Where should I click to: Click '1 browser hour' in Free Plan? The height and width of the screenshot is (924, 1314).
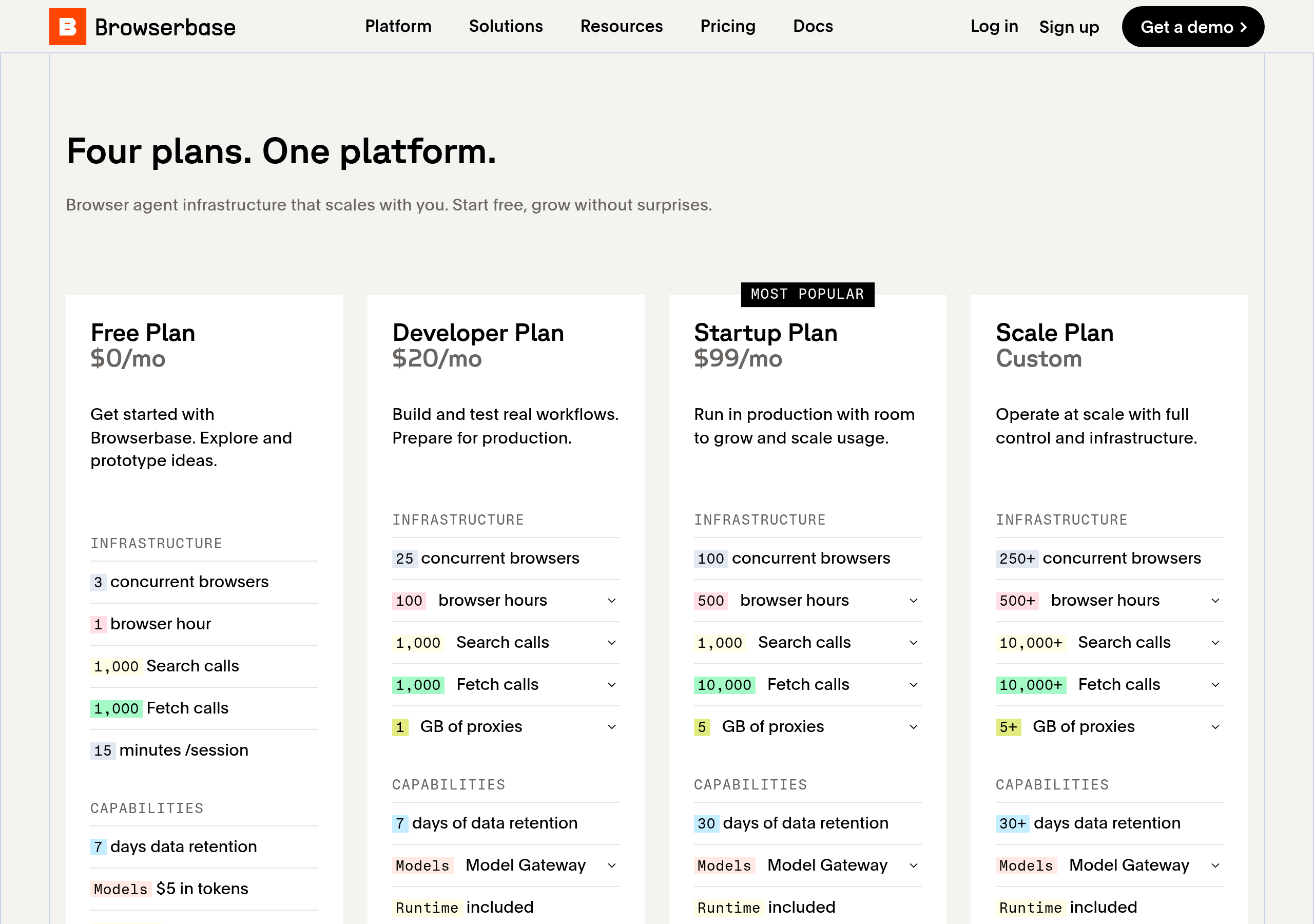pyautogui.click(x=151, y=624)
